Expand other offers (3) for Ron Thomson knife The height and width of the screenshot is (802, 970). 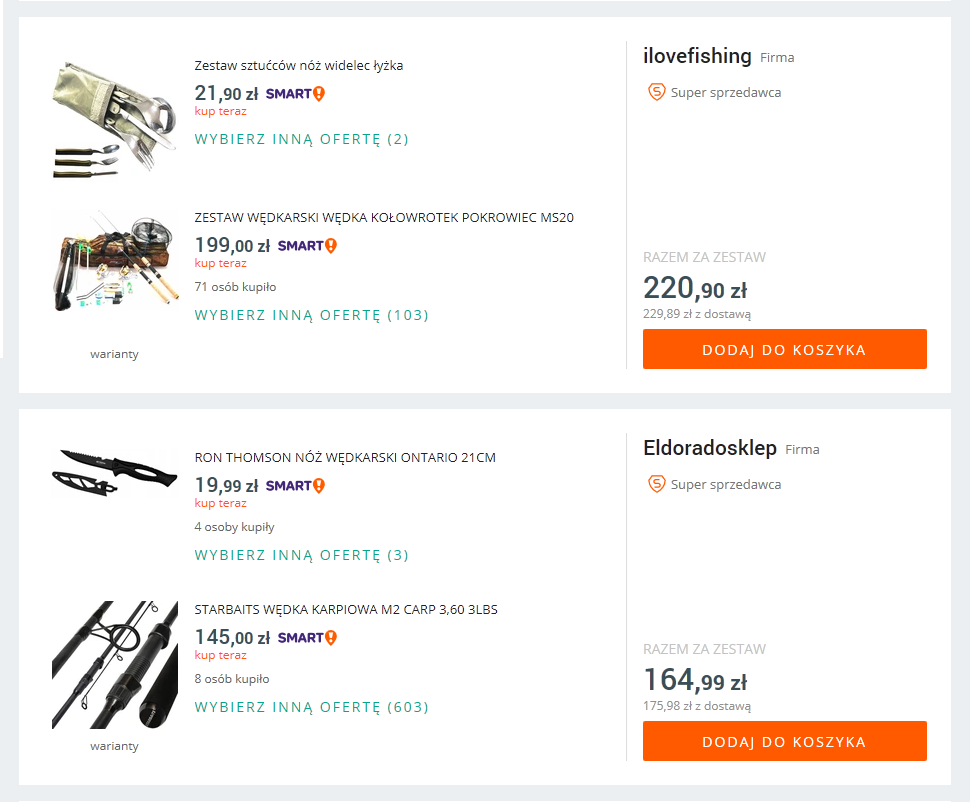pos(301,555)
